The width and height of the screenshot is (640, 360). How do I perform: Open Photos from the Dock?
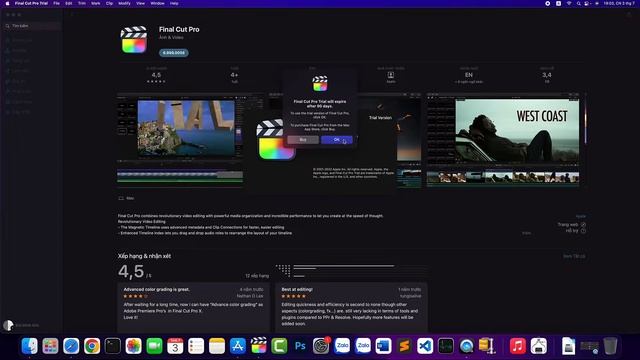pos(133,346)
